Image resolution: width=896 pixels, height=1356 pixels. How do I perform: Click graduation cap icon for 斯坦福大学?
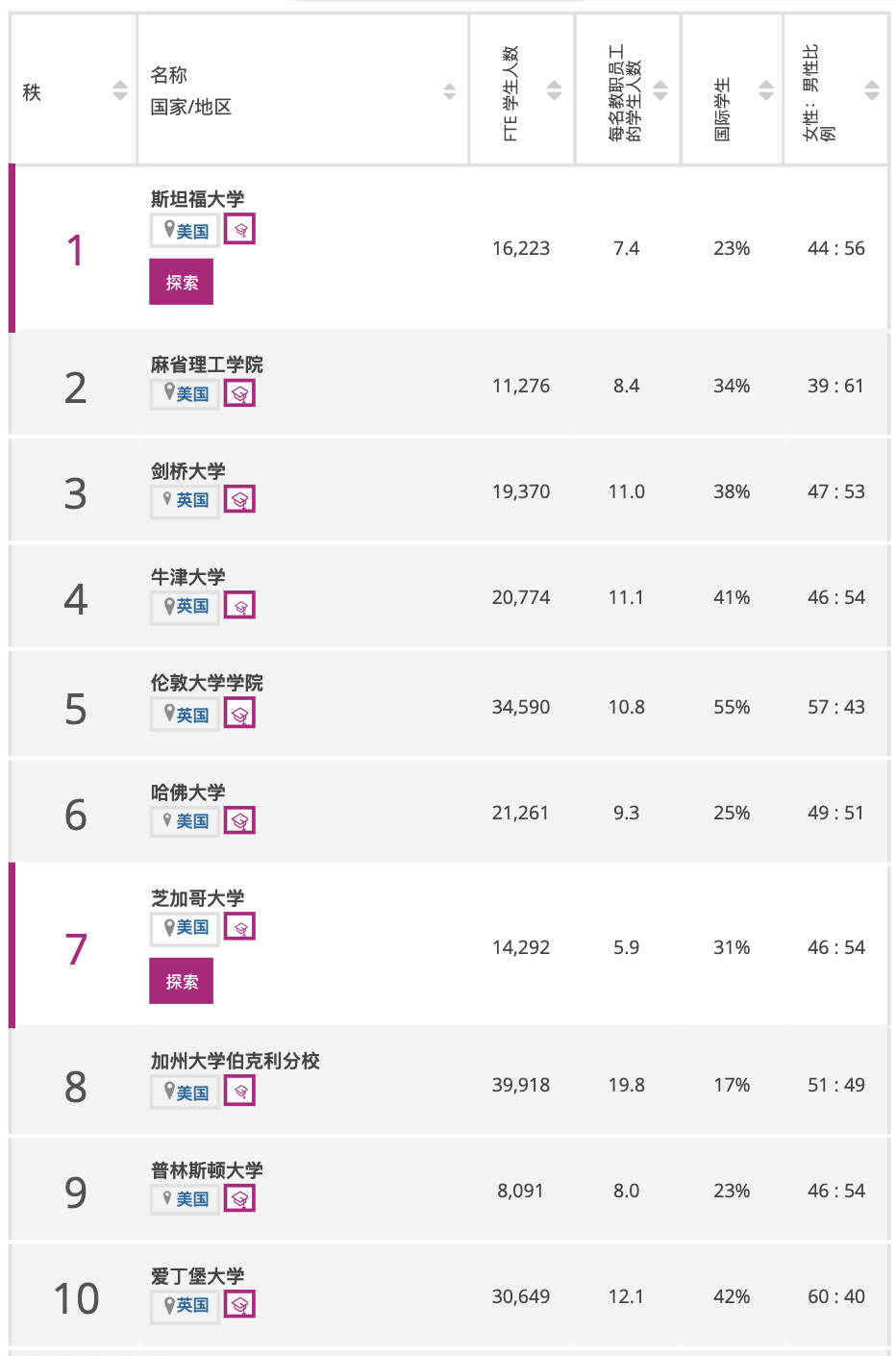point(240,230)
